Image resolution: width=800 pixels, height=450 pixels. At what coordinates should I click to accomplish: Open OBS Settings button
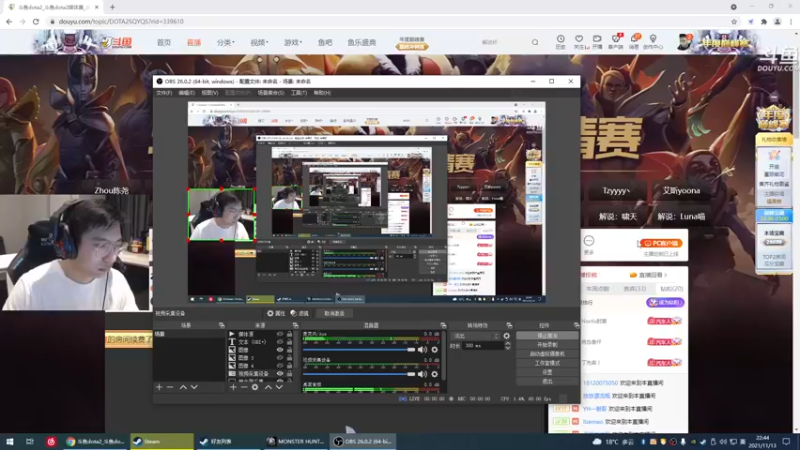click(x=547, y=372)
